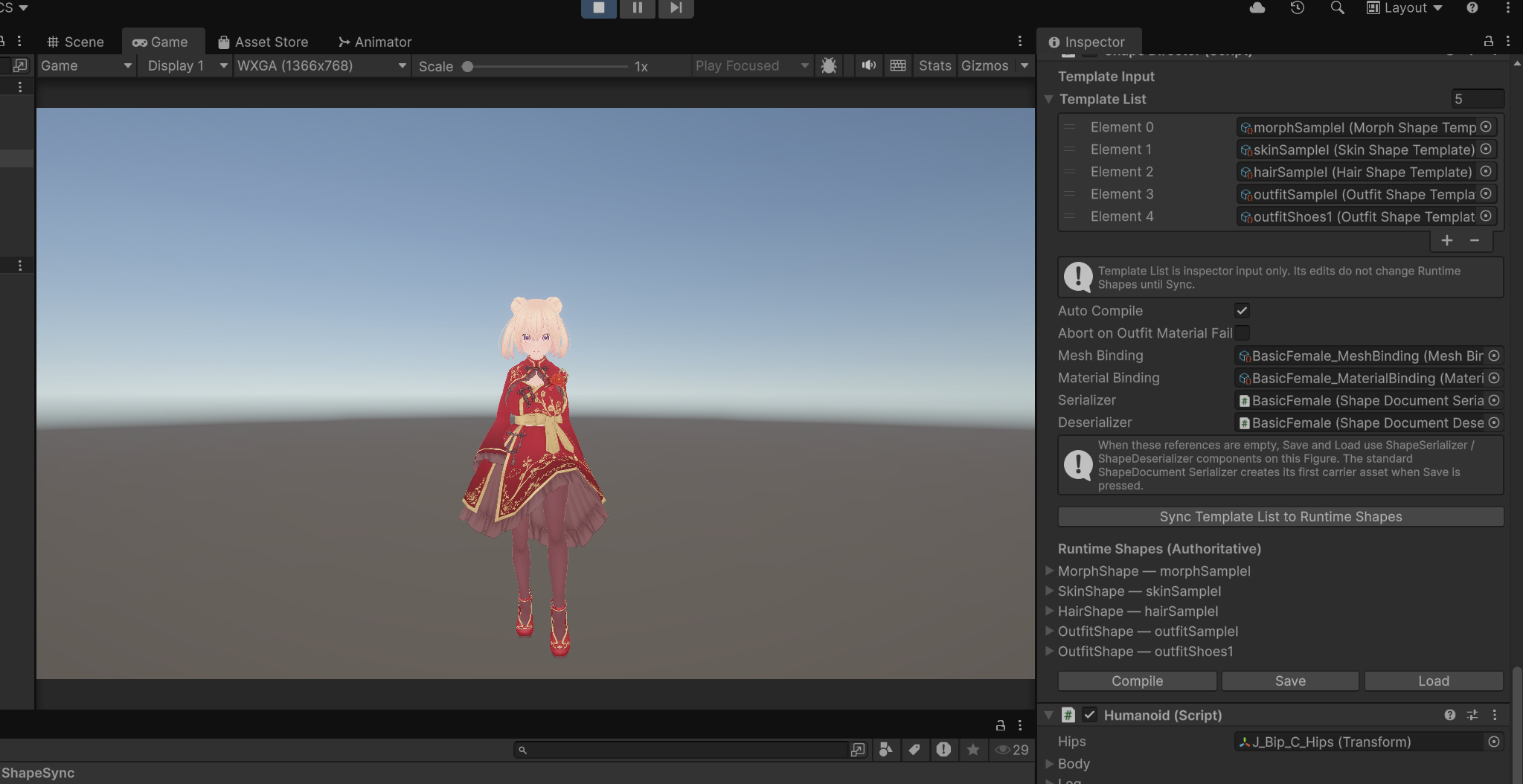Viewport: 1523px width, 784px height.
Task: Collapse the Template List foldout
Action: [x=1048, y=99]
